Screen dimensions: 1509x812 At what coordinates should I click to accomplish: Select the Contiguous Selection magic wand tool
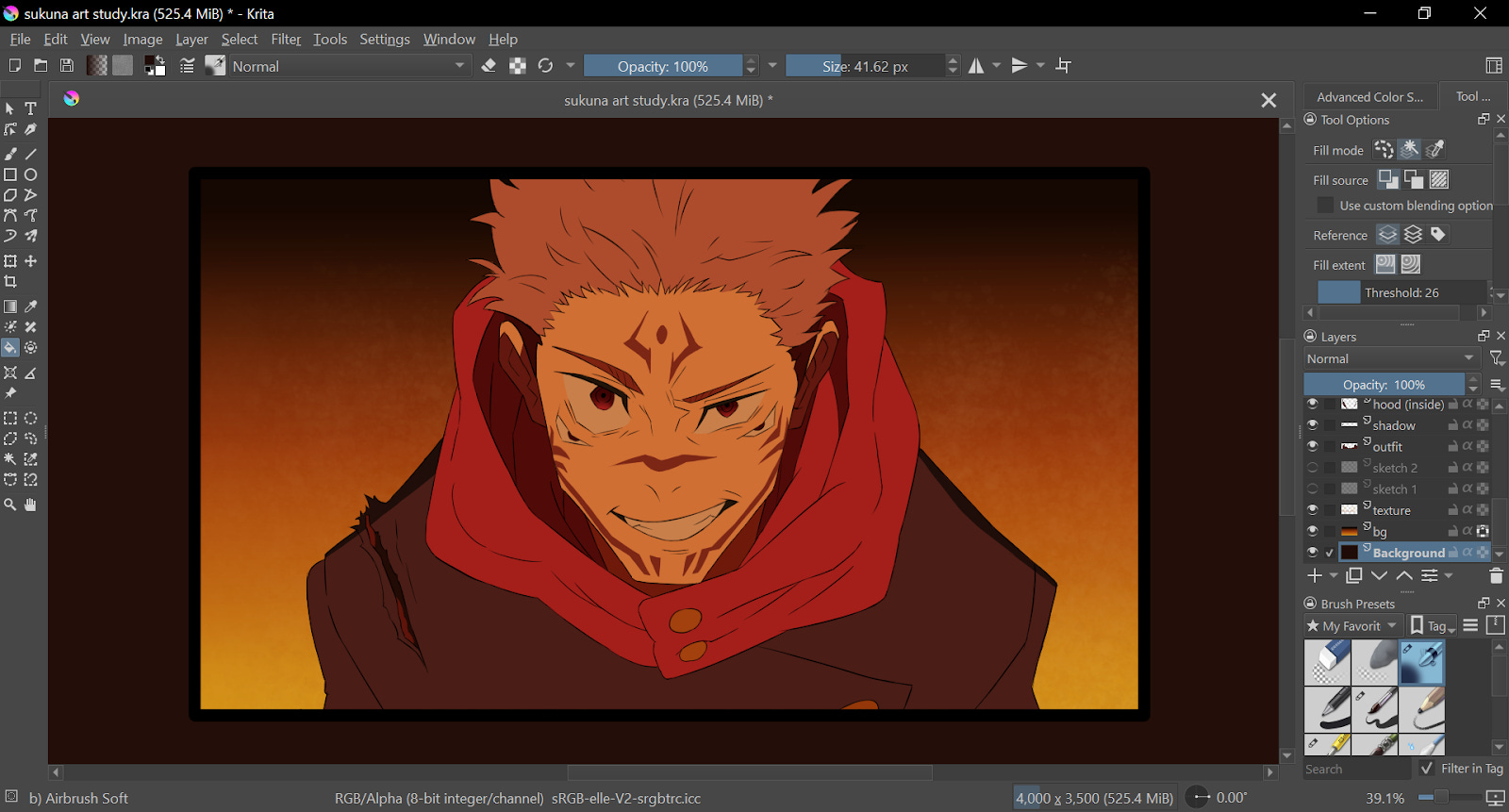[10, 459]
